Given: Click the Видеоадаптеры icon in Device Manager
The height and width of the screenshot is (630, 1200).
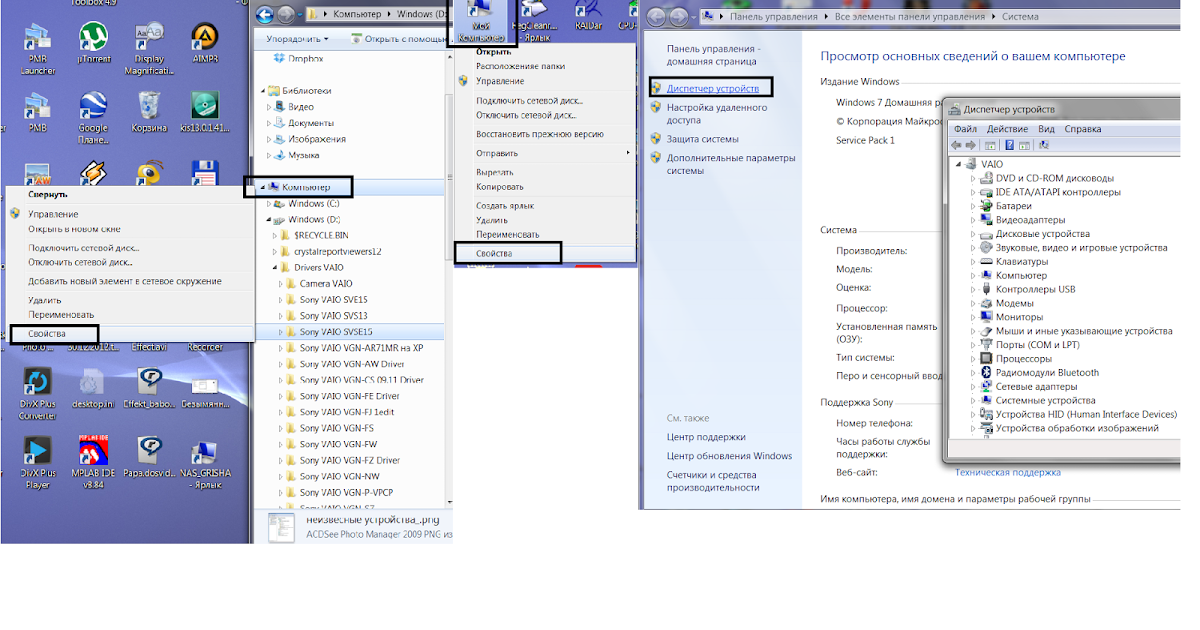Looking at the screenshot, I should [x=987, y=220].
